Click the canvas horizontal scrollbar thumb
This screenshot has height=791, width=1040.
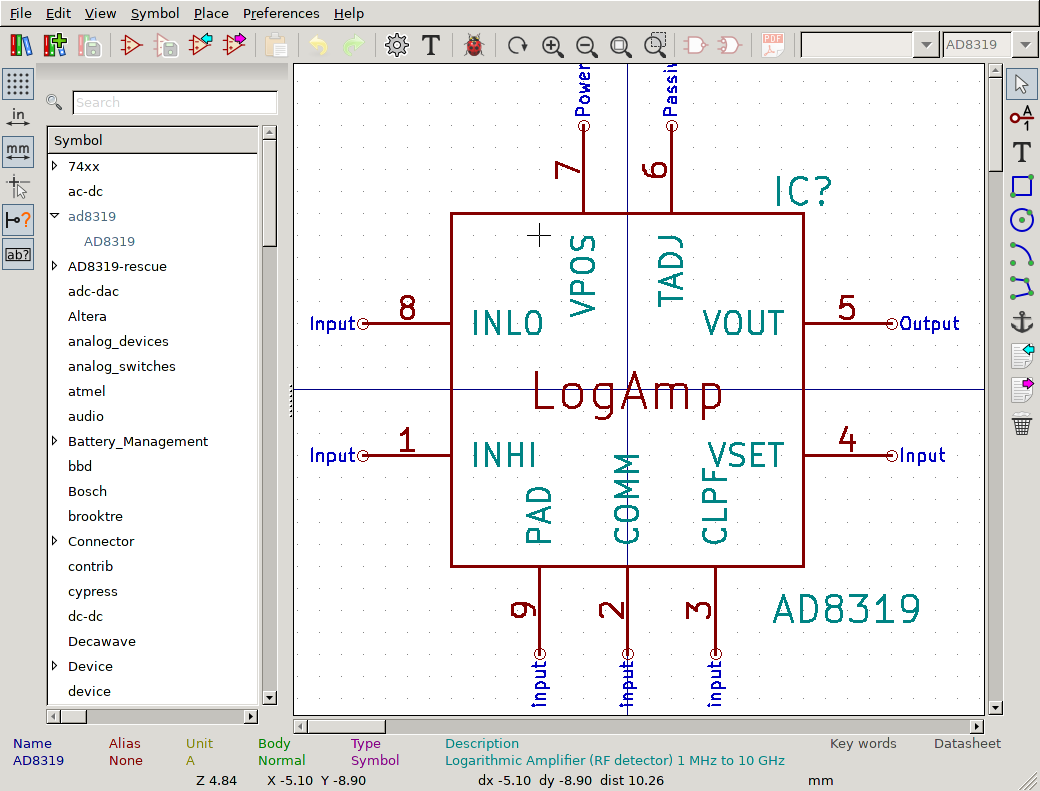click(346, 726)
